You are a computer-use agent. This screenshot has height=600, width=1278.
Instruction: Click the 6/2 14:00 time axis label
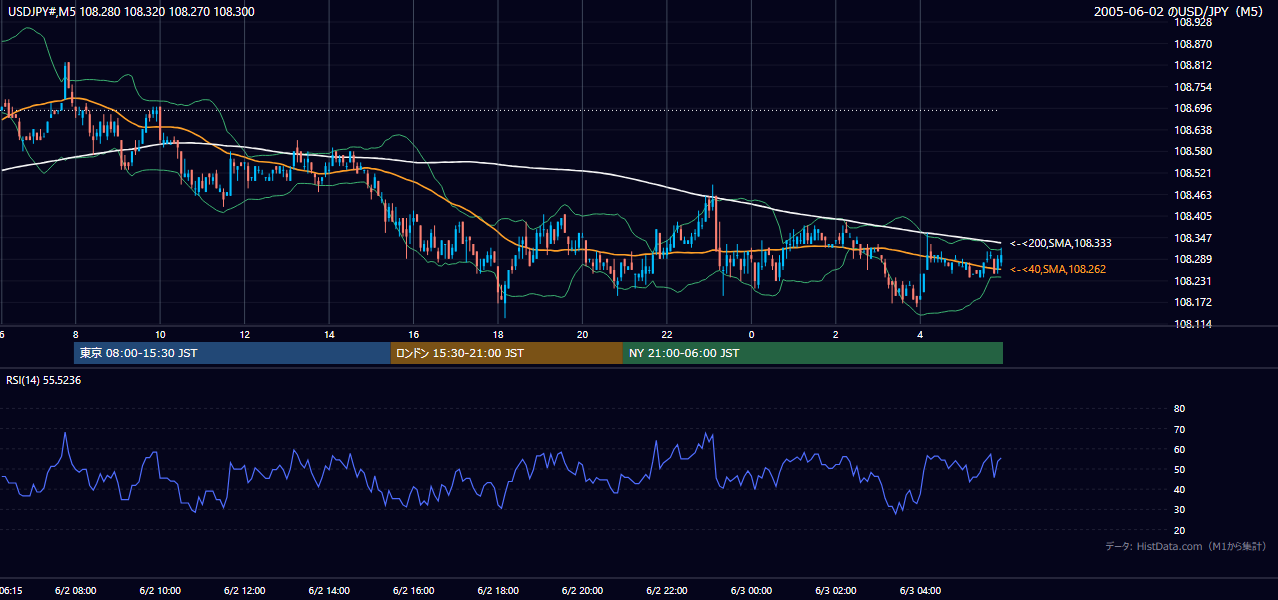click(x=329, y=590)
